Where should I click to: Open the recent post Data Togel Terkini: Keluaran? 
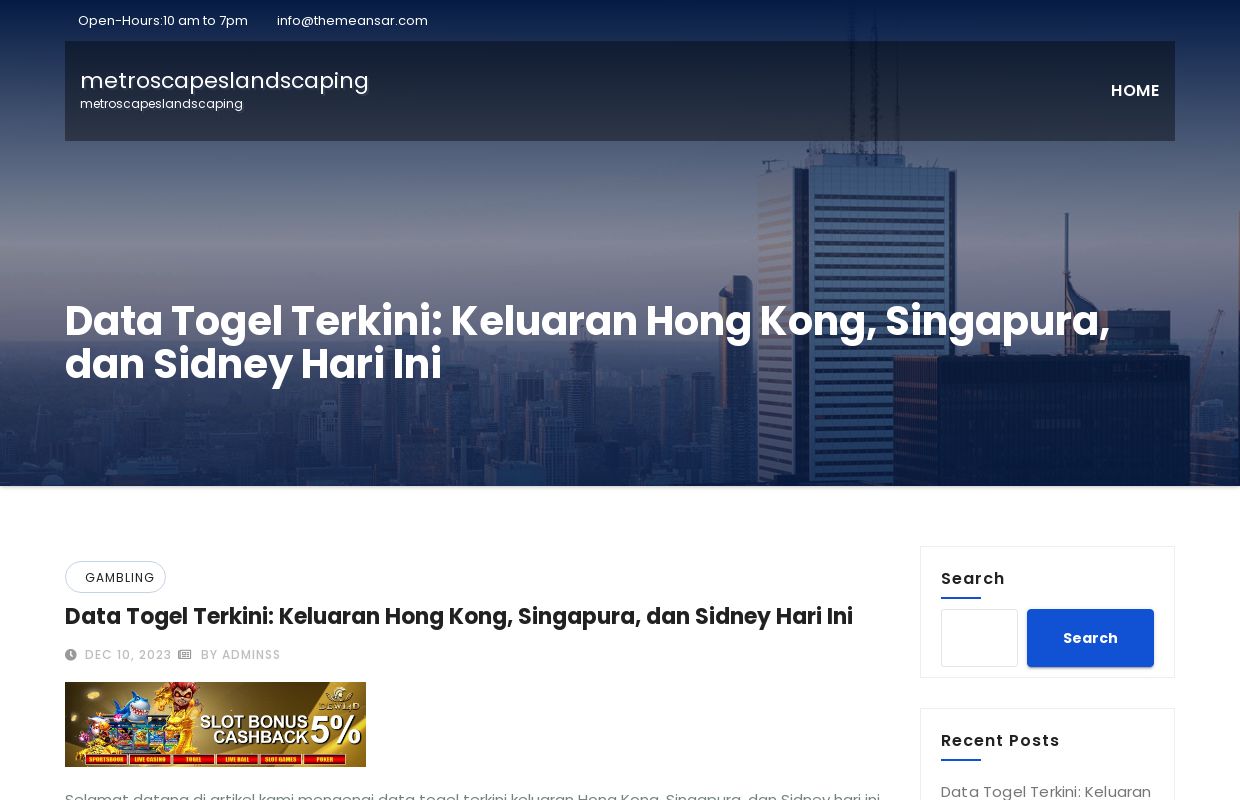coord(1046,791)
